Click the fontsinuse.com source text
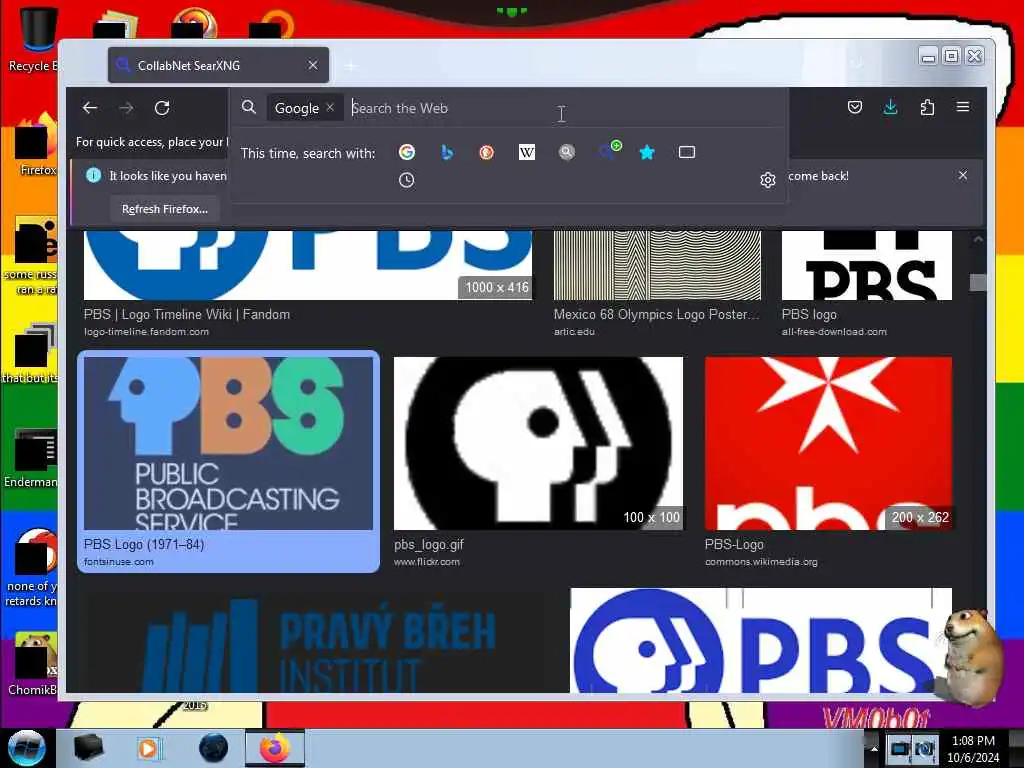 [119, 562]
